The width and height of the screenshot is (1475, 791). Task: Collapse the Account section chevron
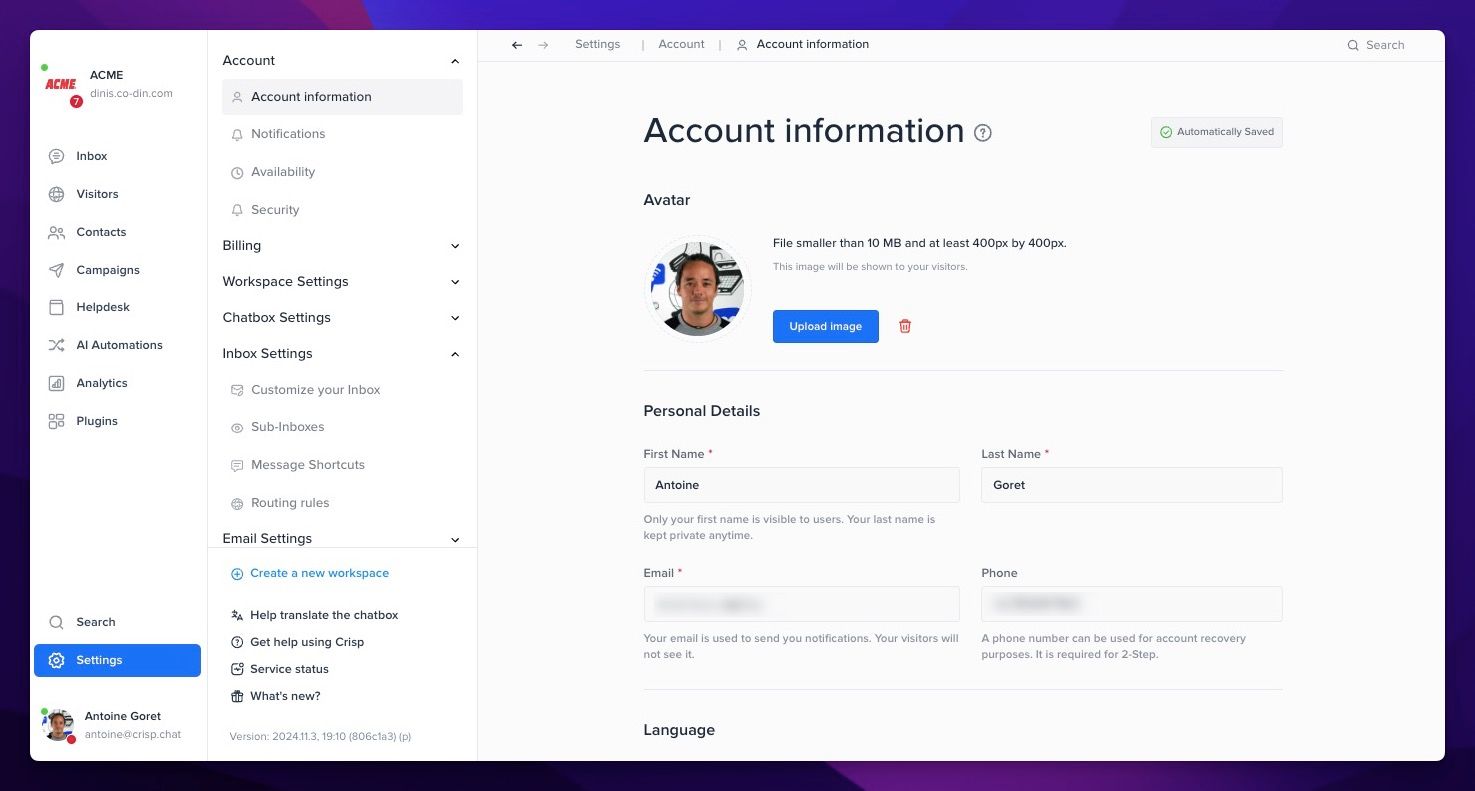click(455, 61)
